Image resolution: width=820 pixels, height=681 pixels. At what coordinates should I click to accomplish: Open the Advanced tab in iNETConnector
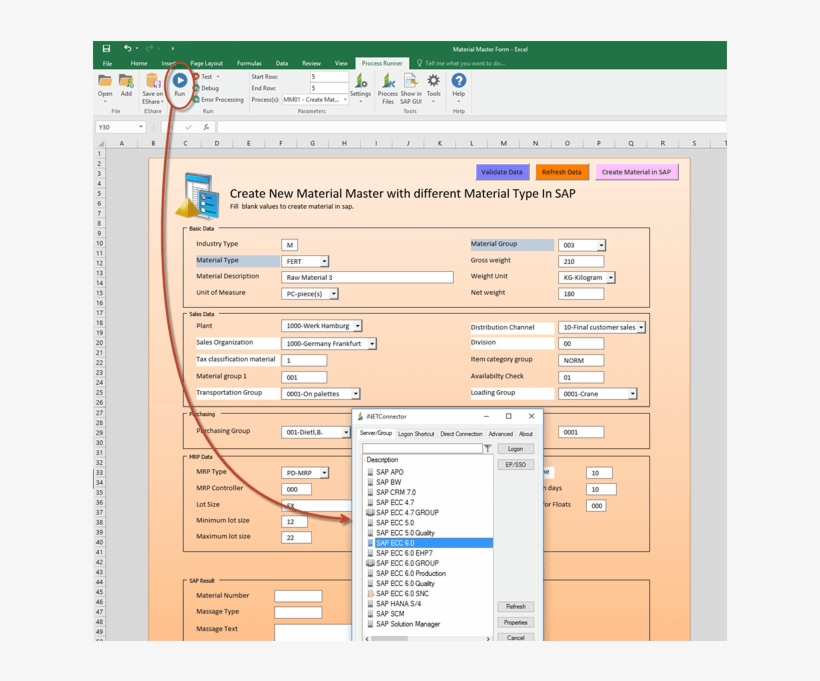pyautogui.click(x=500, y=433)
